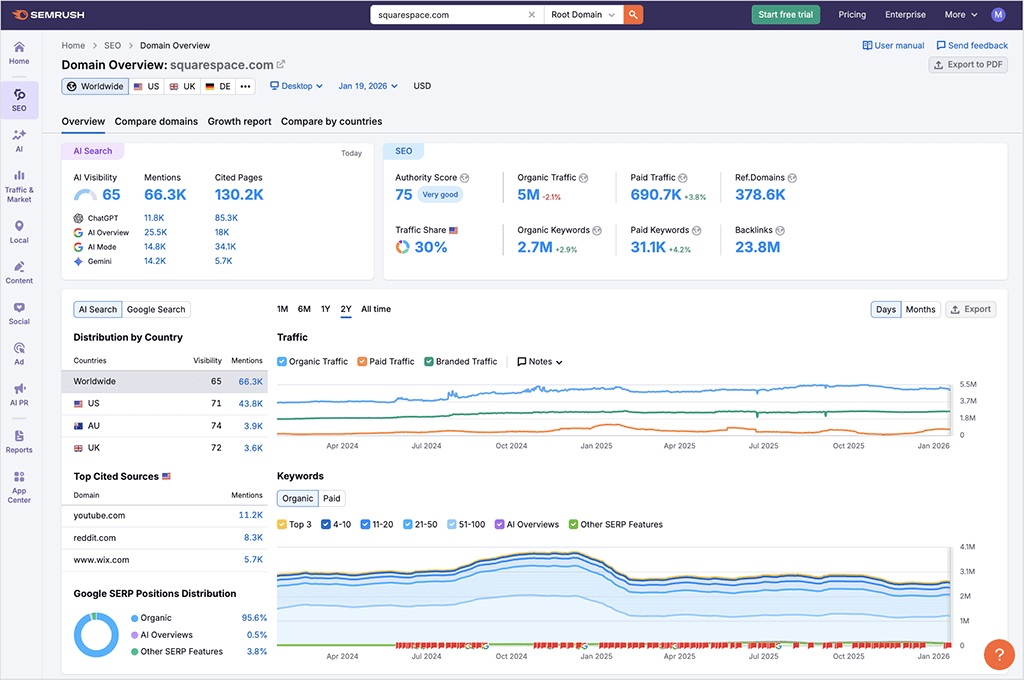Open help via the orange question mark

point(999,655)
